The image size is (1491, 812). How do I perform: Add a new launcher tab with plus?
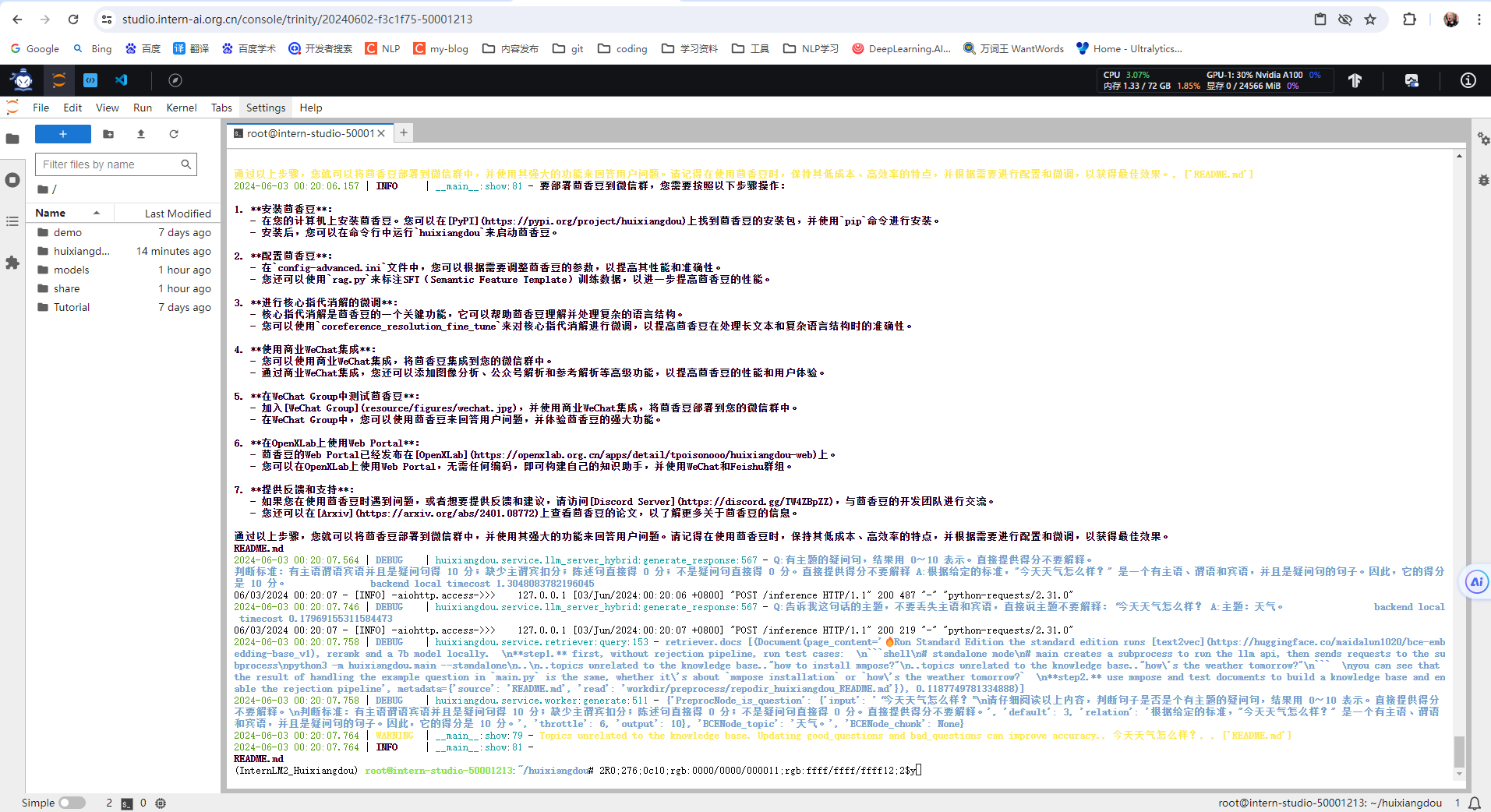(404, 133)
